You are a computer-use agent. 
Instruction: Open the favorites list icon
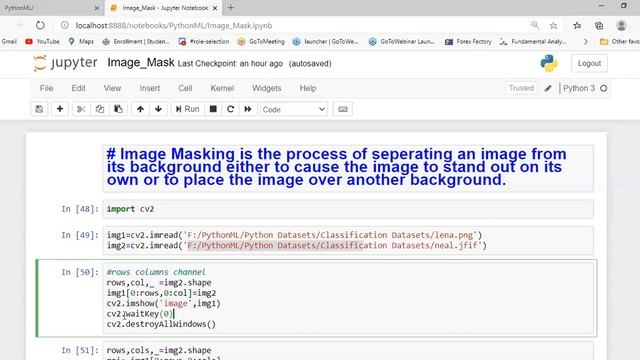(577, 25)
